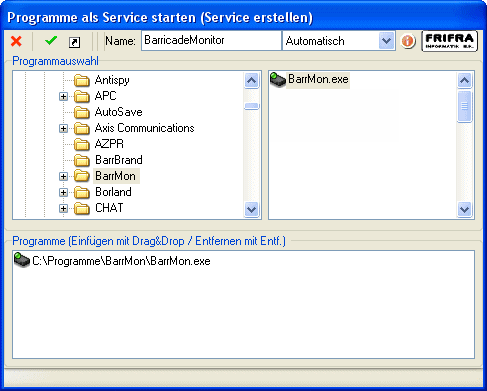The width and height of the screenshot is (487, 391).
Task: Click the BarrBrand folder icon
Action: (82, 160)
